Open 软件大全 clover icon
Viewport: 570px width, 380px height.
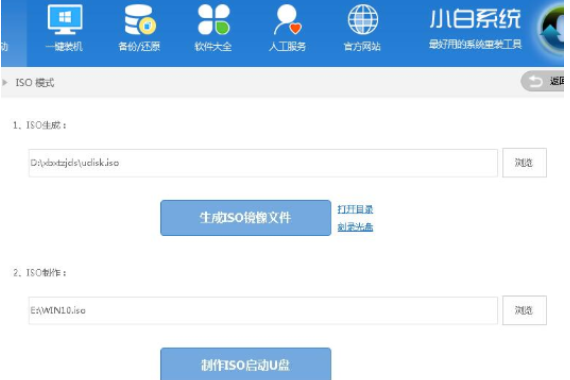coord(213,20)
